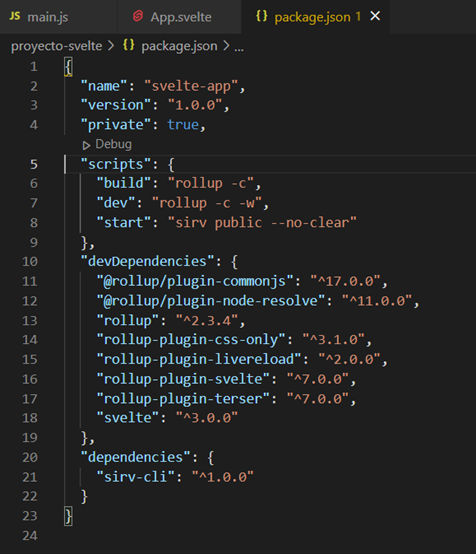Click line number 20 in gutter
Viewport: 476px width, 554px height.
coord(30,457)
